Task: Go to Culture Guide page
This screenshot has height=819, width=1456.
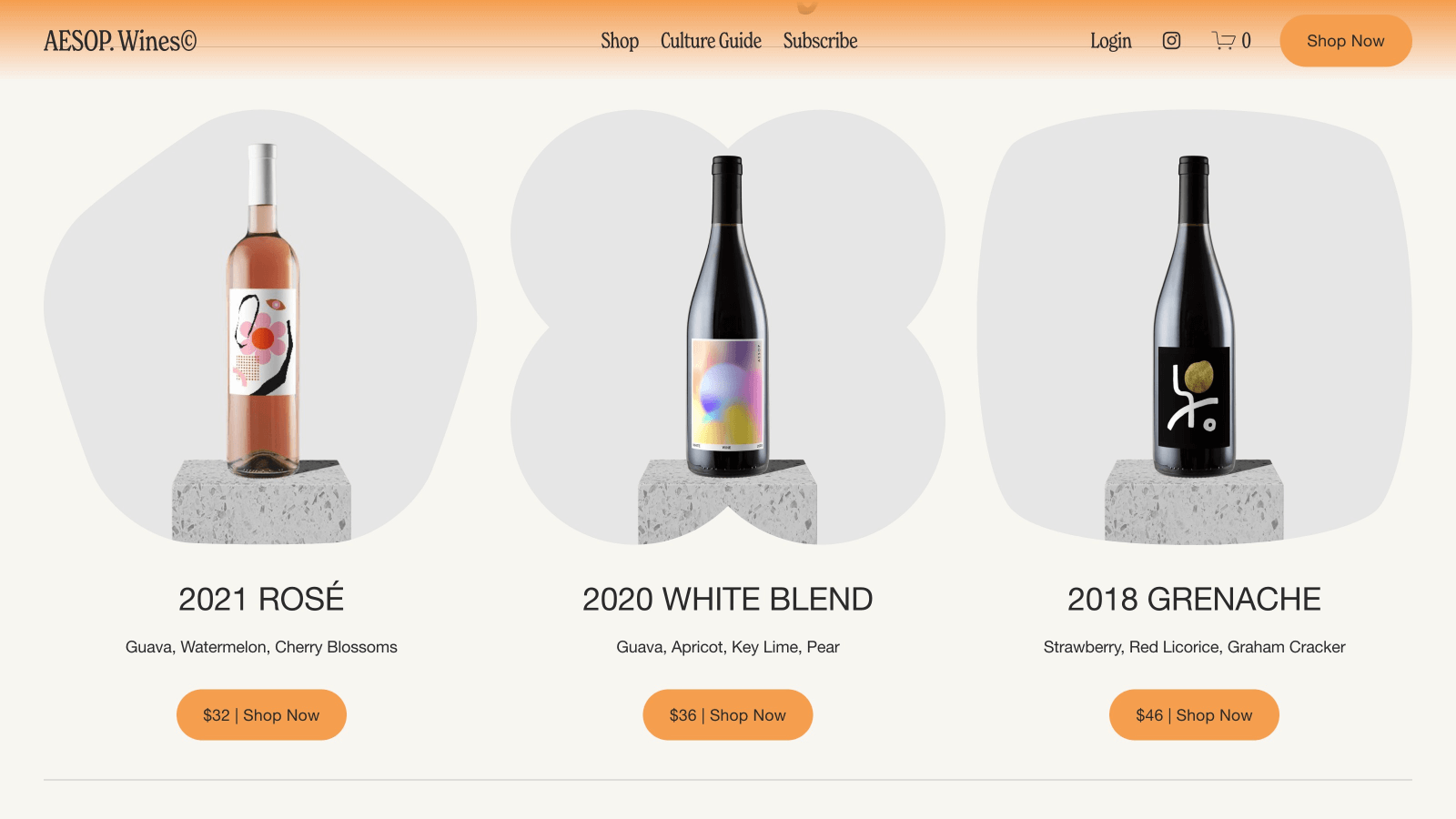Action: point(711,41)
